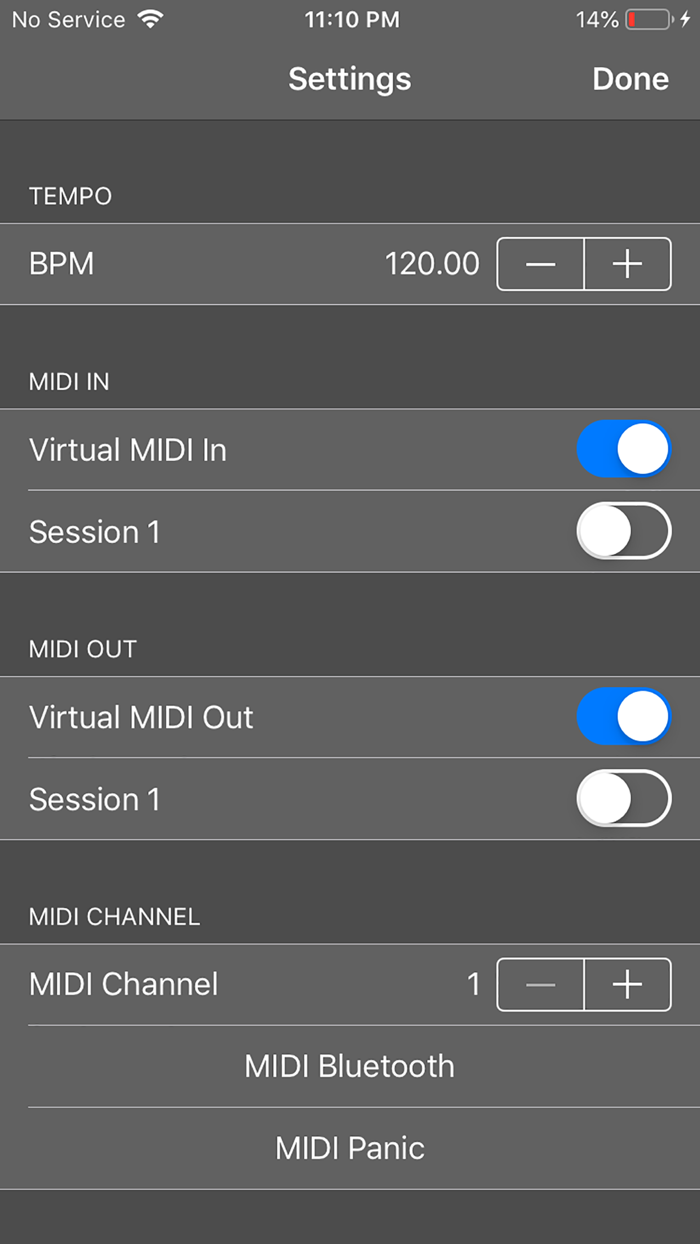Tap the BPM value 120.00
Viewport: 700px width, 1244px height.
coord(432,264)
